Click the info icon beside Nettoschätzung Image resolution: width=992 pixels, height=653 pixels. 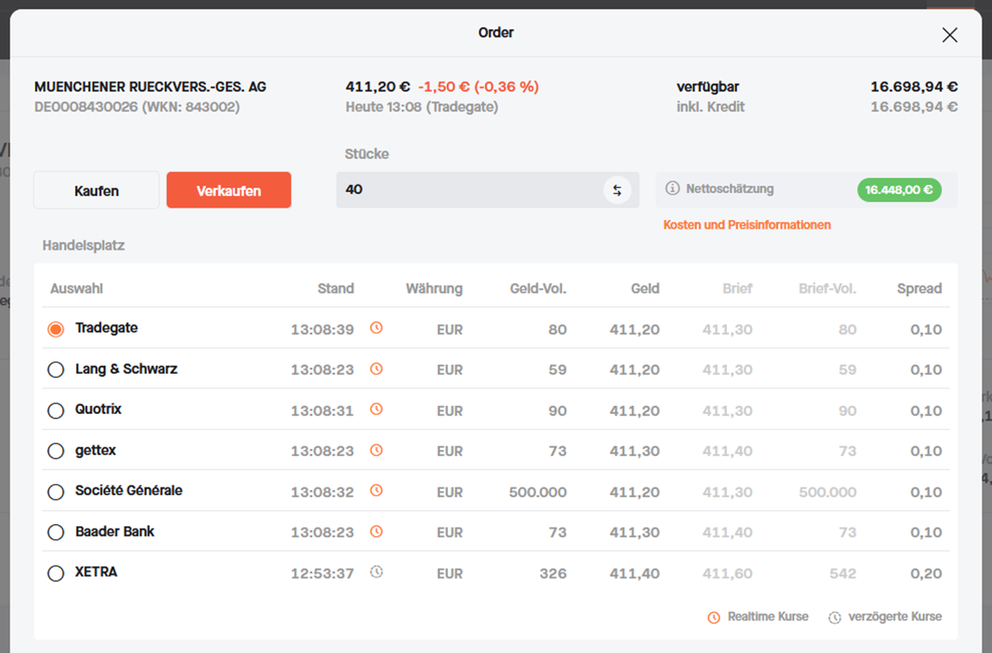pos(672,189)
